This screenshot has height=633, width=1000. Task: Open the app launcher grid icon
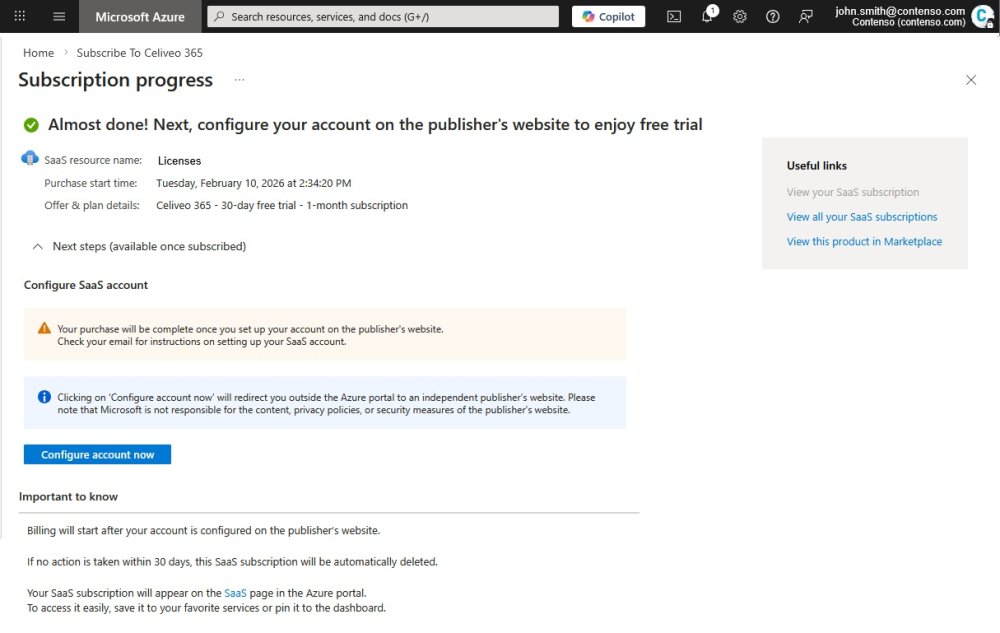(20, 16)
